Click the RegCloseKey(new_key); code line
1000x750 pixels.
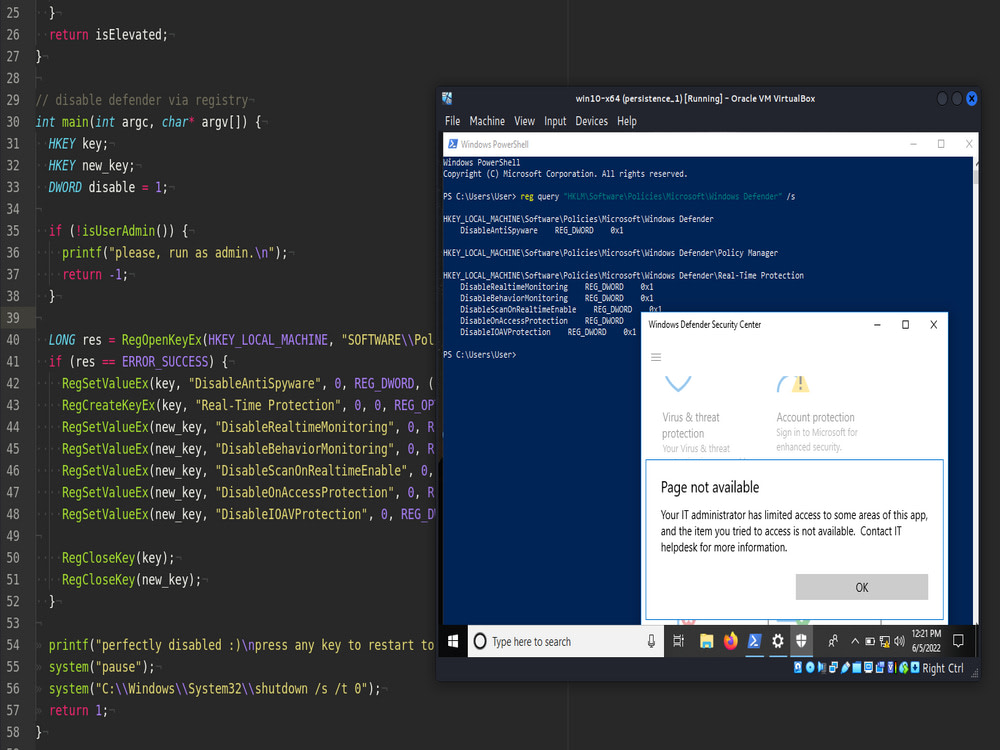pos(131,580)
